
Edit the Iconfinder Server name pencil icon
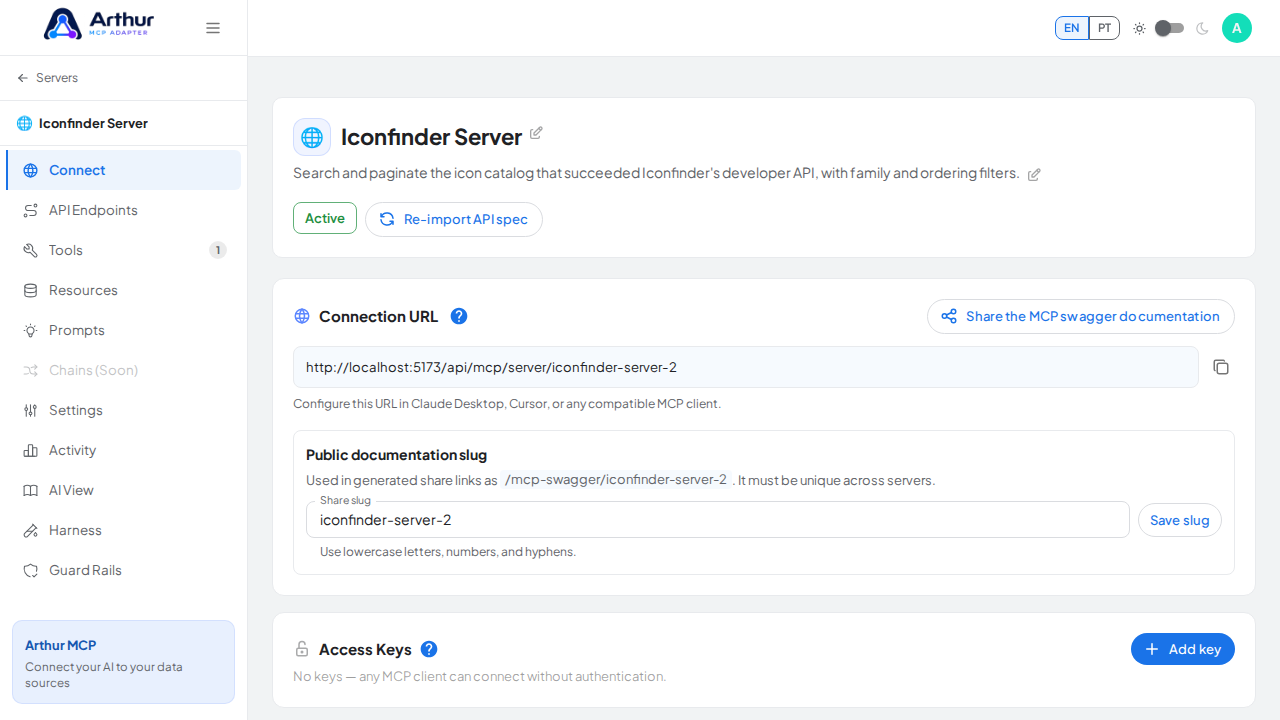pos(536,133)
